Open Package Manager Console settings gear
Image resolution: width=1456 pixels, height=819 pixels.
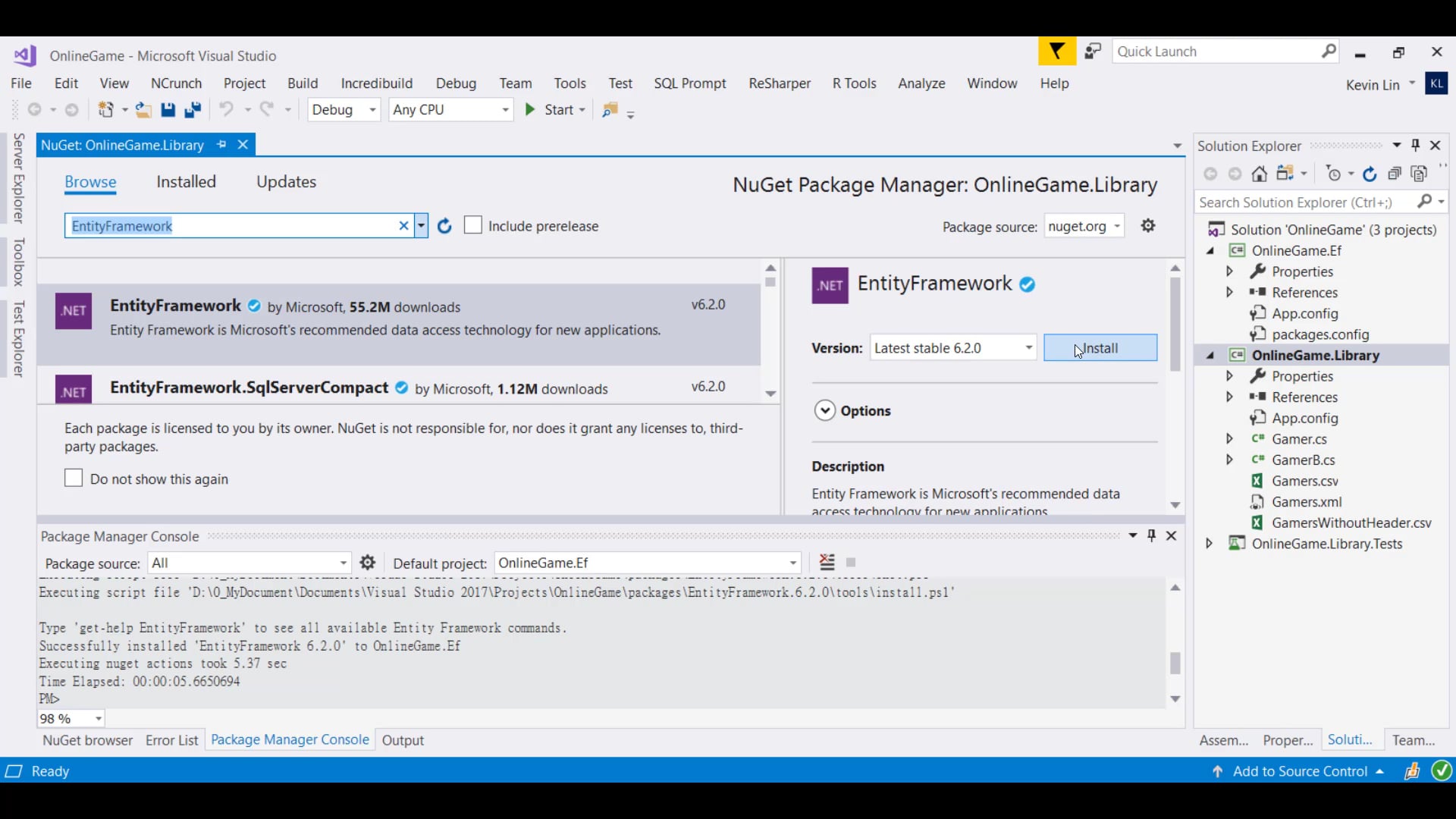pos(368,563)
